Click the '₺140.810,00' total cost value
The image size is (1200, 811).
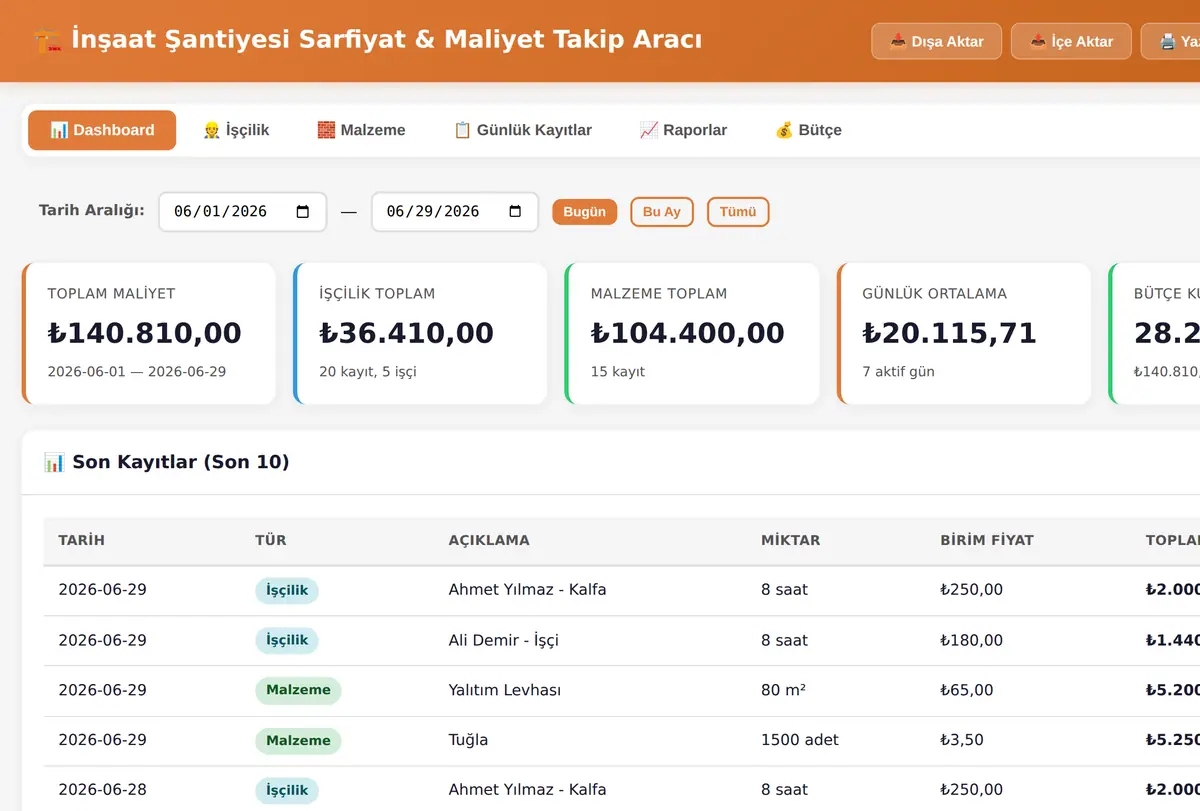click(x=145, y=333)
